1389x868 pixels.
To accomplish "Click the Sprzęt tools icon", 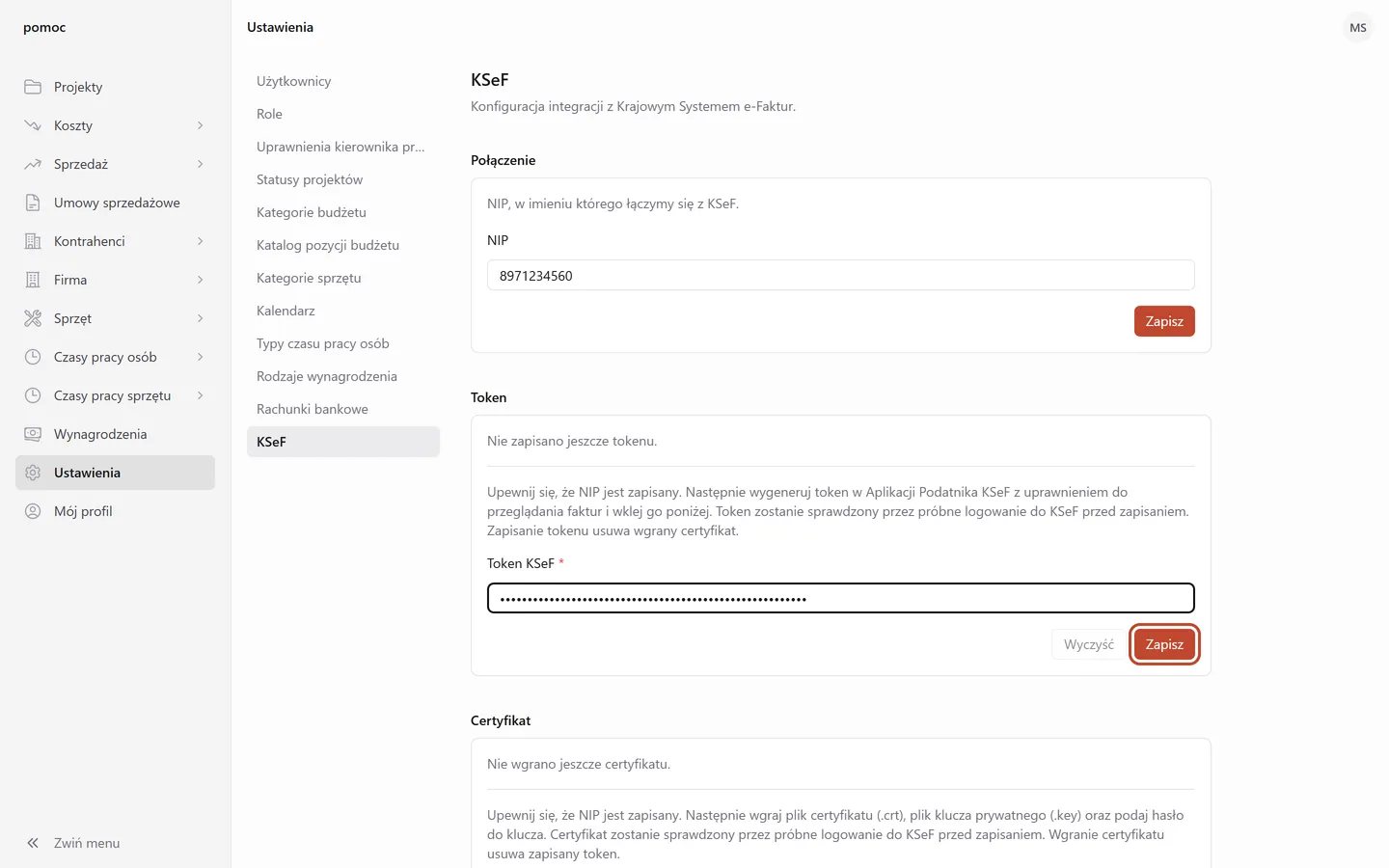I will [x=33, y=318].
